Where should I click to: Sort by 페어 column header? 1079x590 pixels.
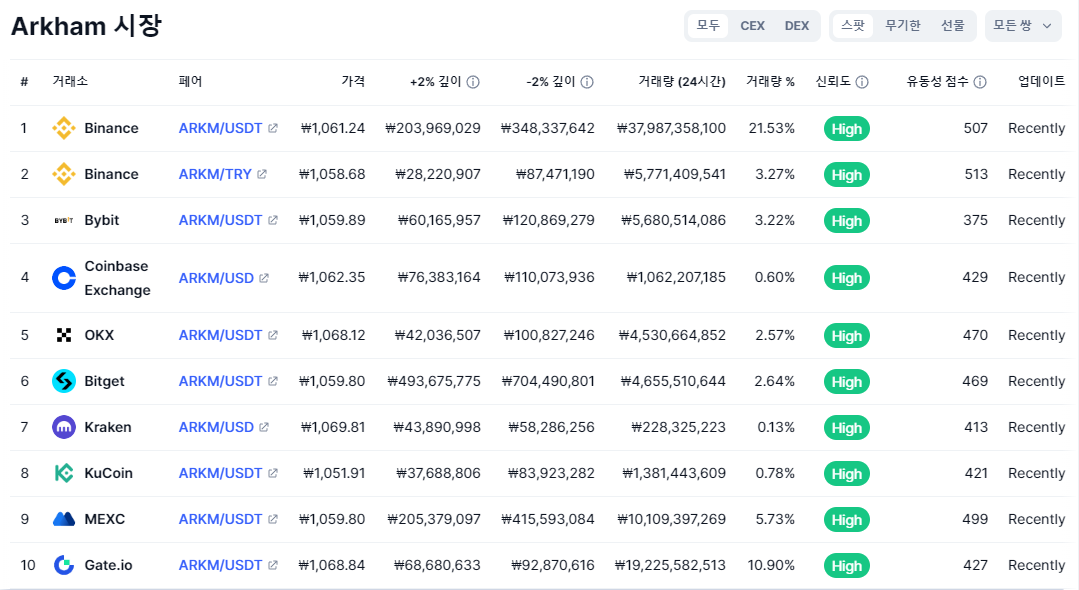tap(191, 81)
